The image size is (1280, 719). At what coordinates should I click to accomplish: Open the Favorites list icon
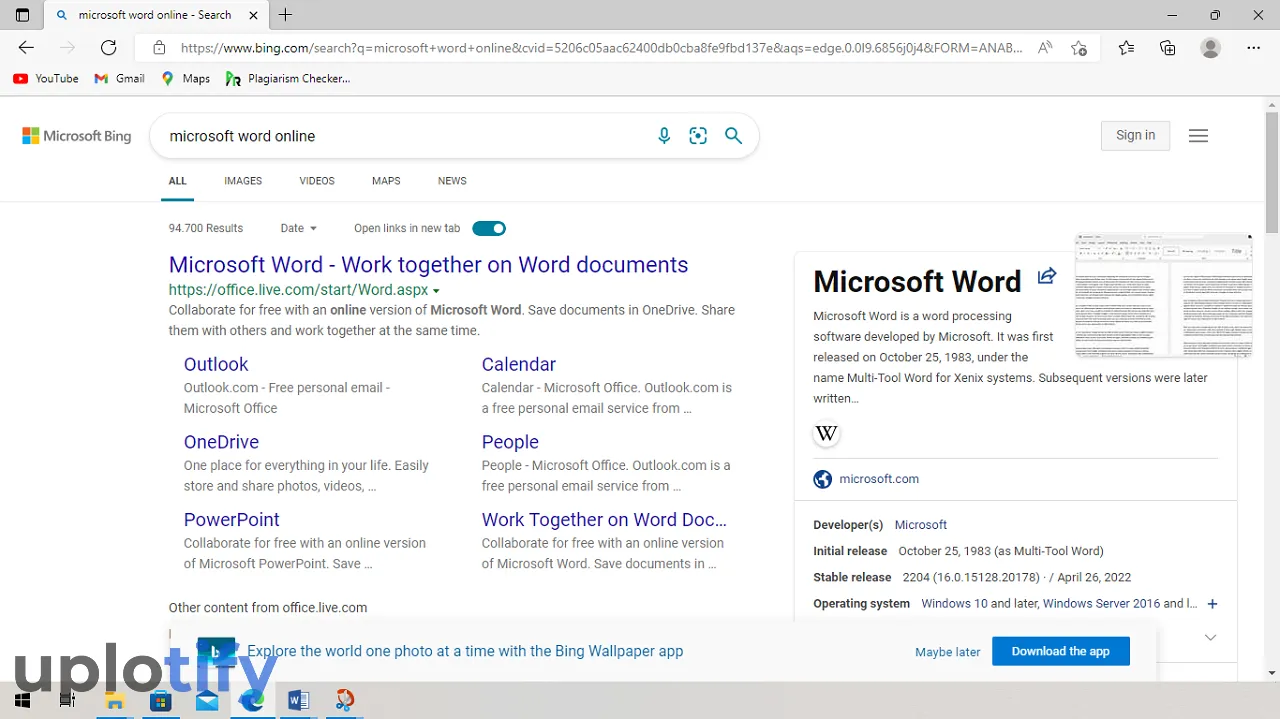click(x=1126, y=48)
